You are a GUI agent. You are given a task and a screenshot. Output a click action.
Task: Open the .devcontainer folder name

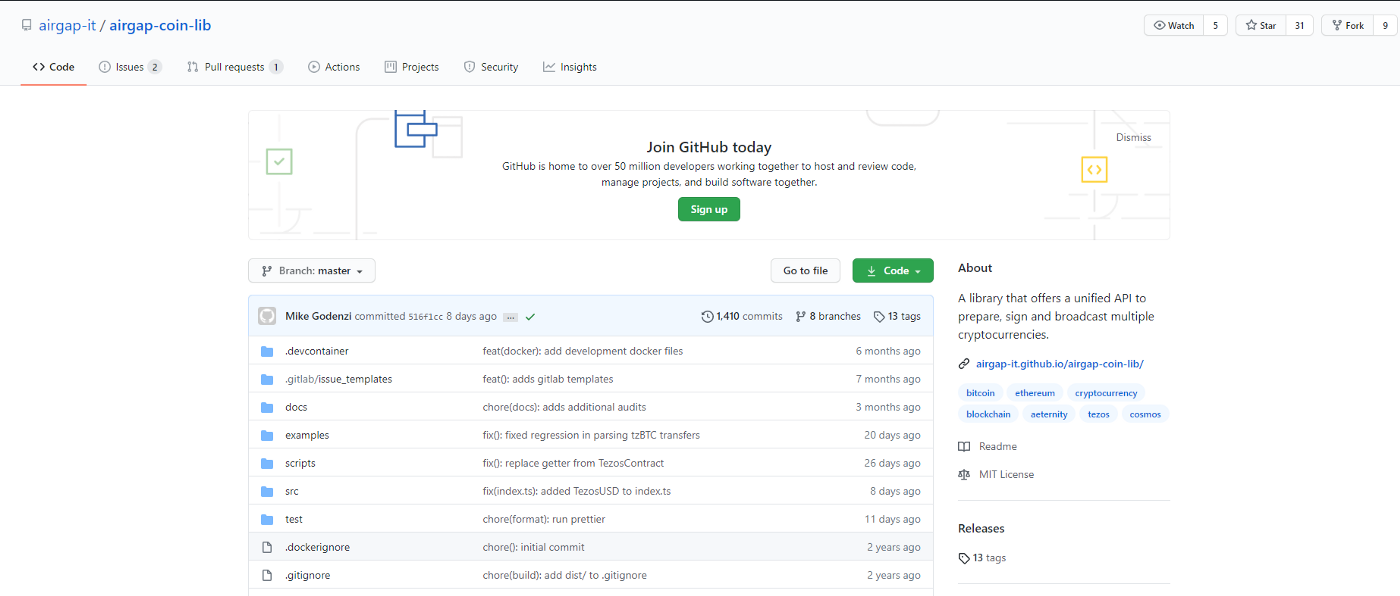317,352
